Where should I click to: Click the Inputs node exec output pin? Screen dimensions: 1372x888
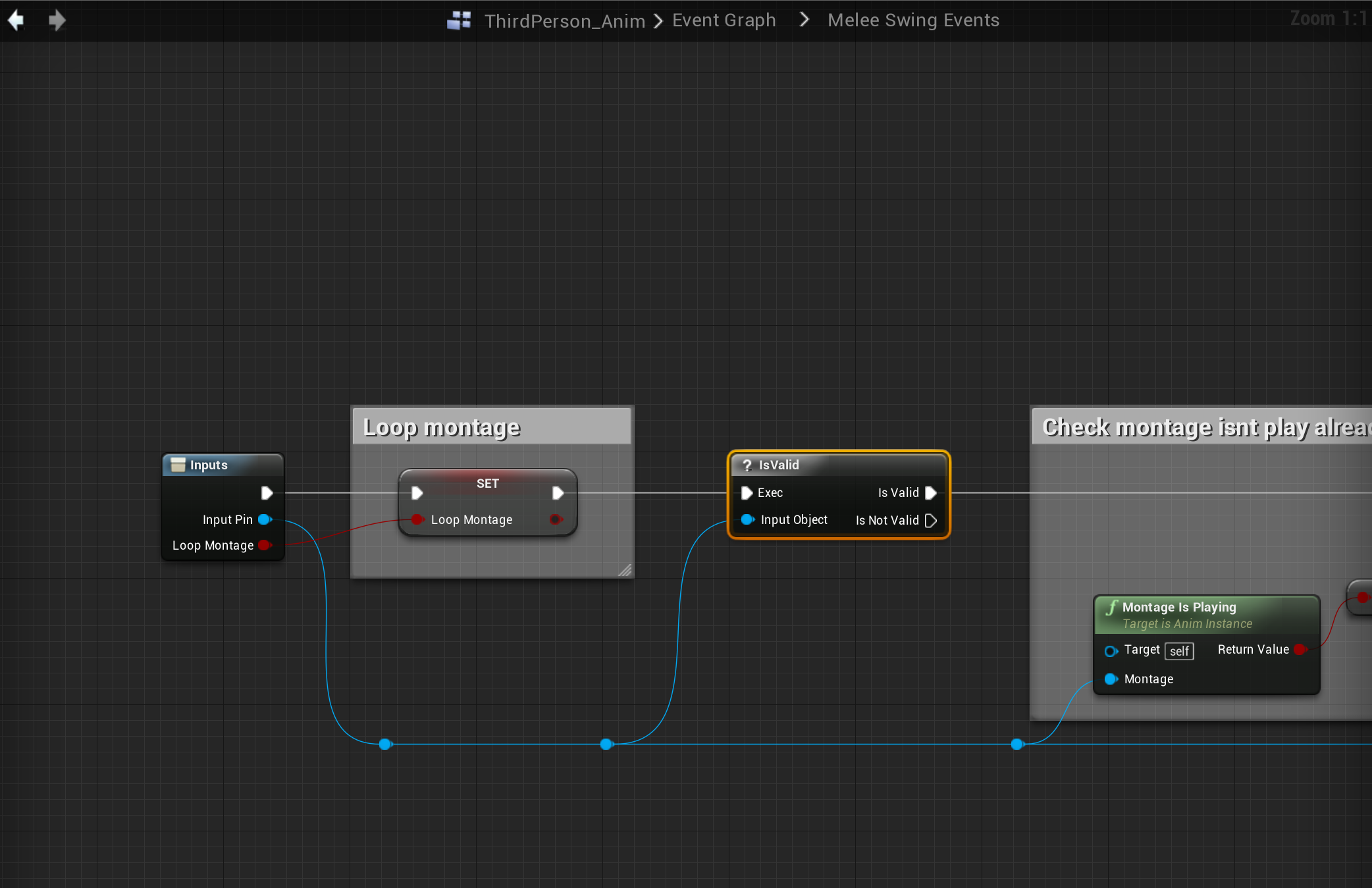tap(267, 493)
